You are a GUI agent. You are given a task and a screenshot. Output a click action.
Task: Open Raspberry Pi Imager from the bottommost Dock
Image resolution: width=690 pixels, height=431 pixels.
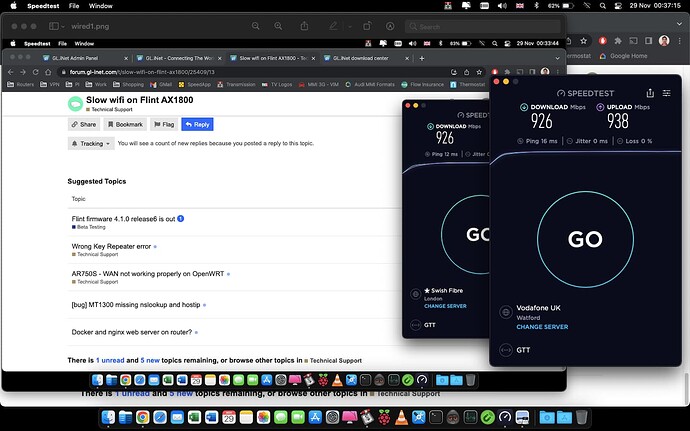(x=384, y=417)
